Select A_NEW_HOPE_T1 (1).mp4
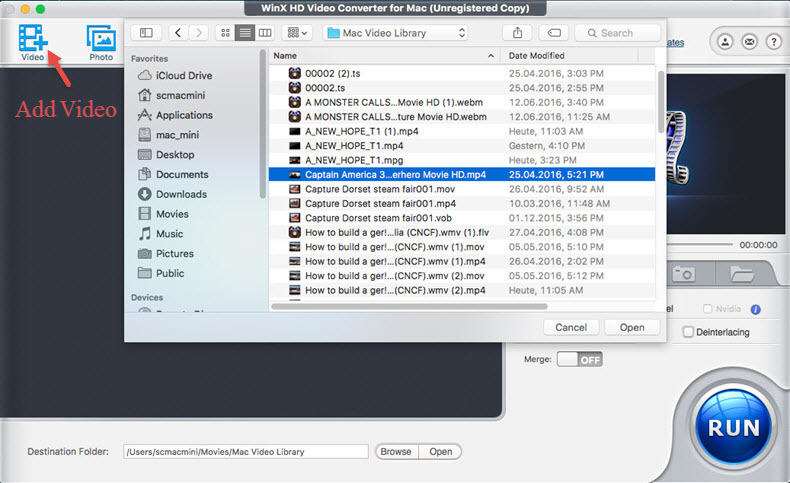 tap(462, 131)
